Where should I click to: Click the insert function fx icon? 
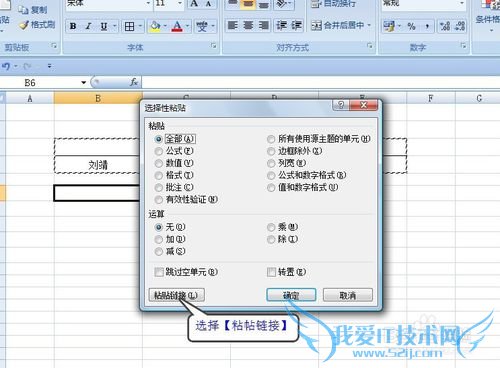pos(134,82)
